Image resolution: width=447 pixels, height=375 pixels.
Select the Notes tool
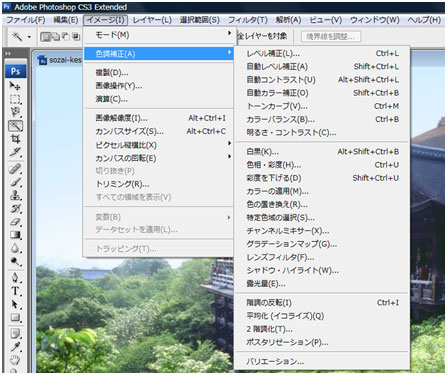tap(15, 334)
